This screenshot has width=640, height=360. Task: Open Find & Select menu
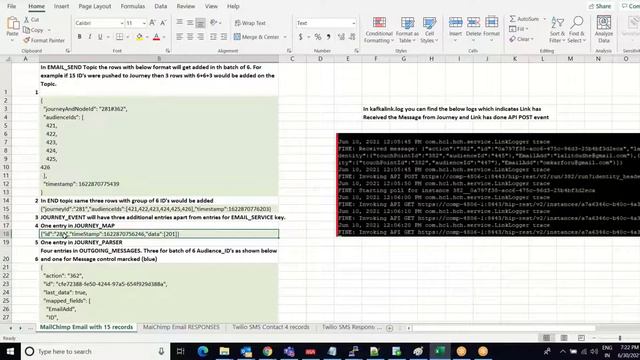576,29
